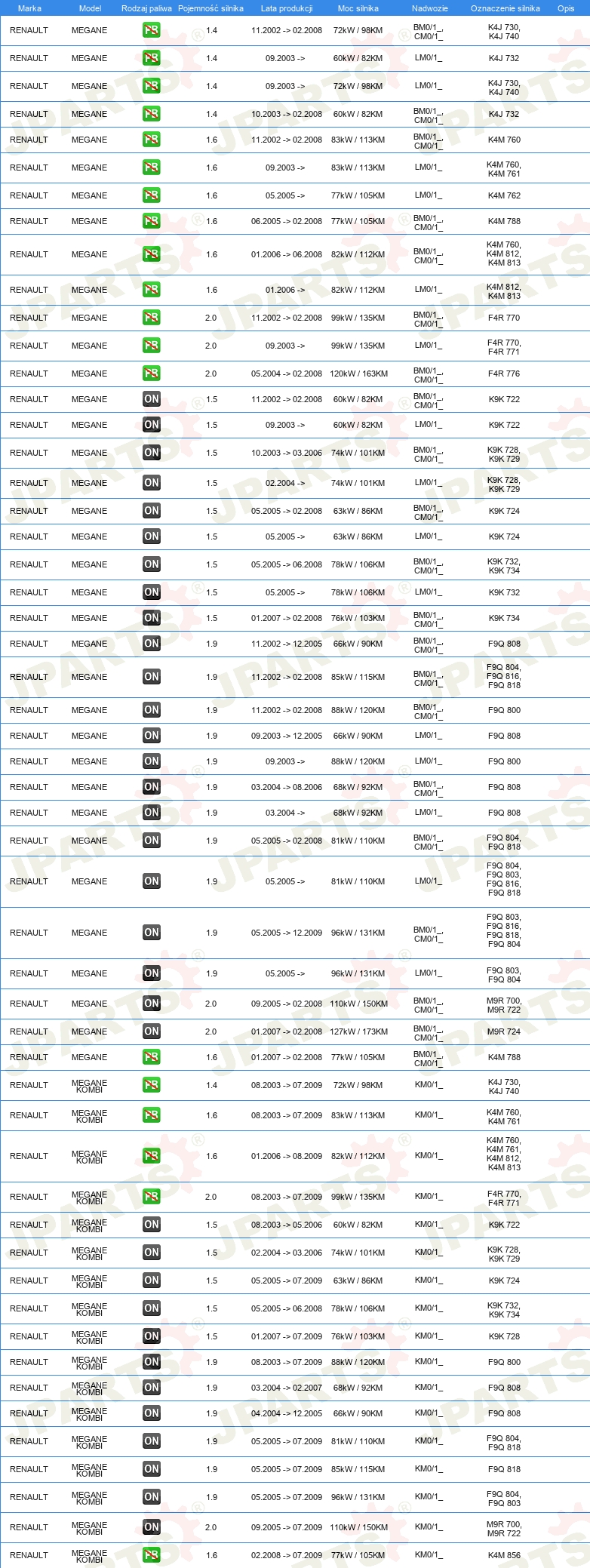Viewport: 590px width, 1568px height.
Task: Click the date range 08.2003 -> 05.2006
Action: tap(287, 1225)
